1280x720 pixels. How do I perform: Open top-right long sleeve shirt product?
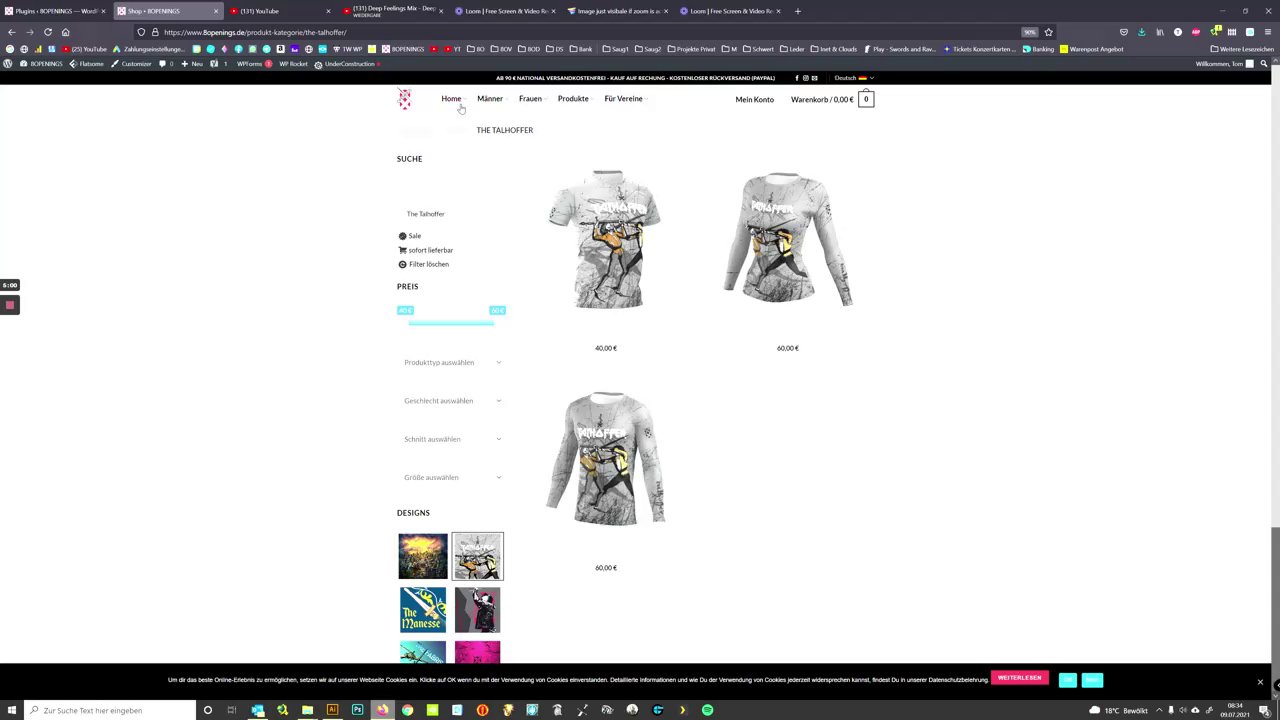[788, 240]
